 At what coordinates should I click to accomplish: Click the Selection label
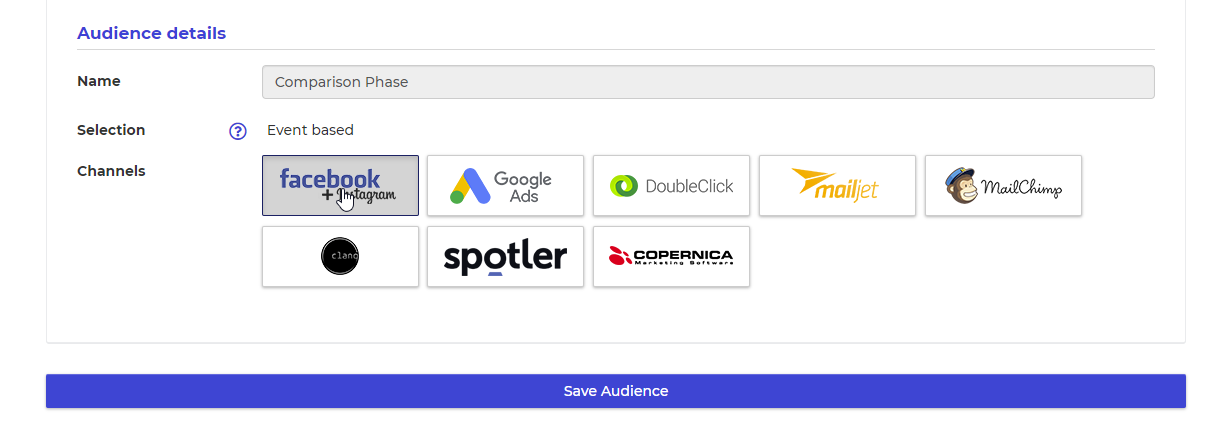point(111,130)
